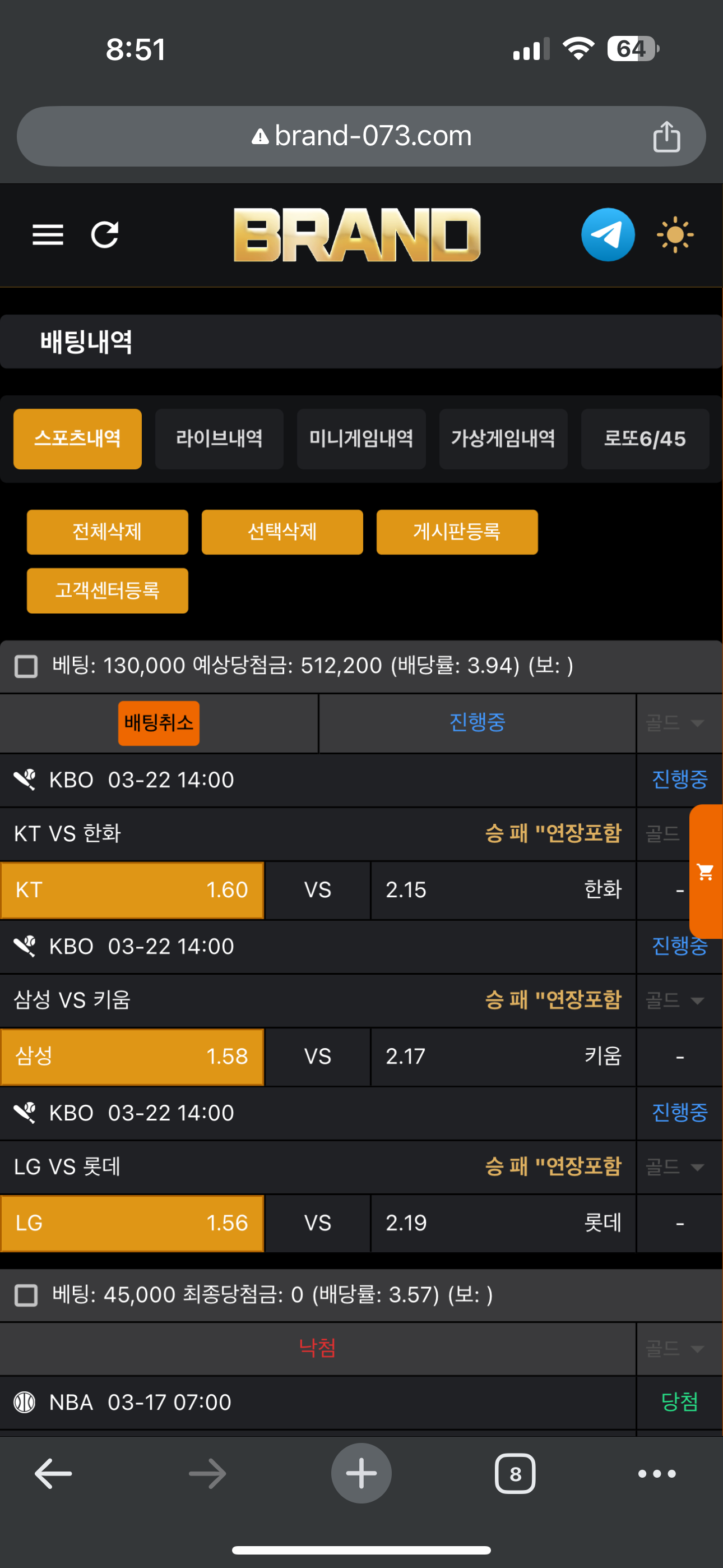Image resolution: width=723 pixels, height=1568 pixels.
Task: Click the page refresh icon in header
Action: [x=105, y=235]
